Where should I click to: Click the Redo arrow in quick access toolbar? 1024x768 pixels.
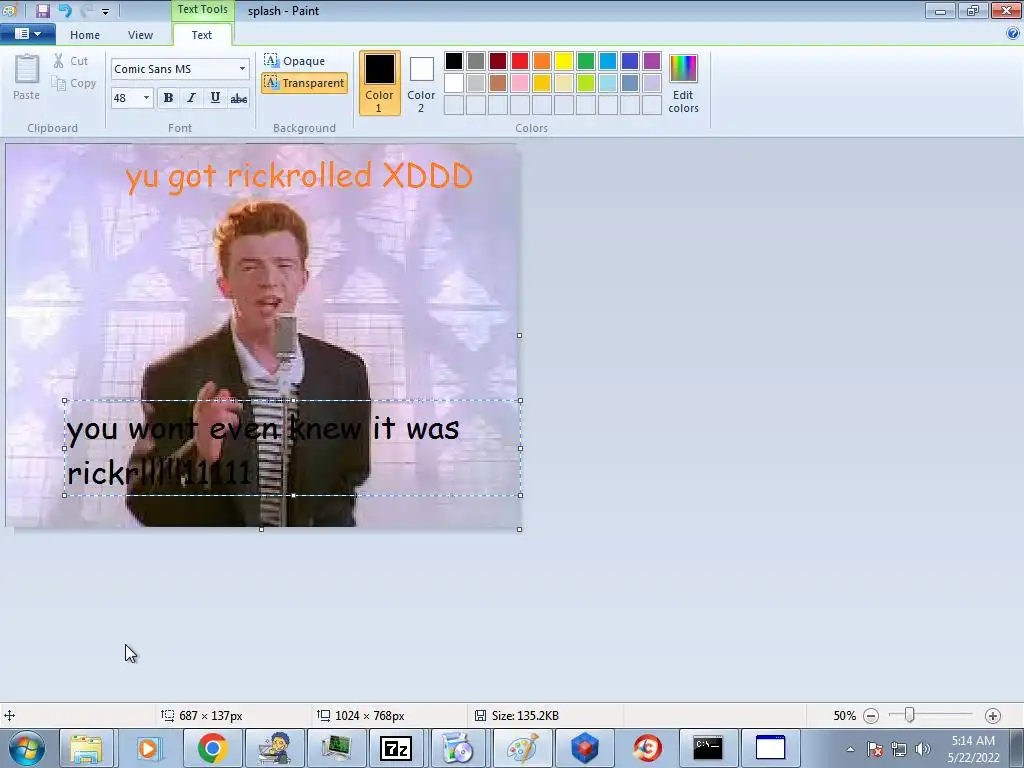[86, 10]
